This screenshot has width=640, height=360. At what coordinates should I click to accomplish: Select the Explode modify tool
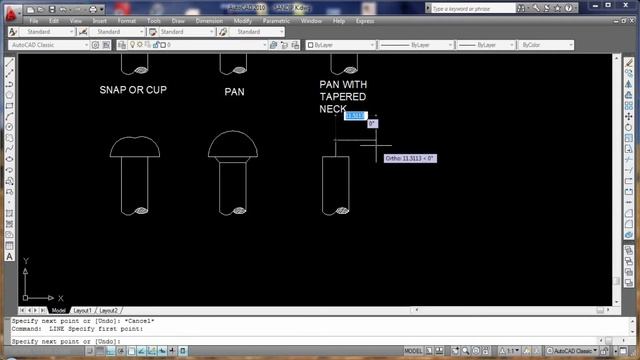pos(629,235)
